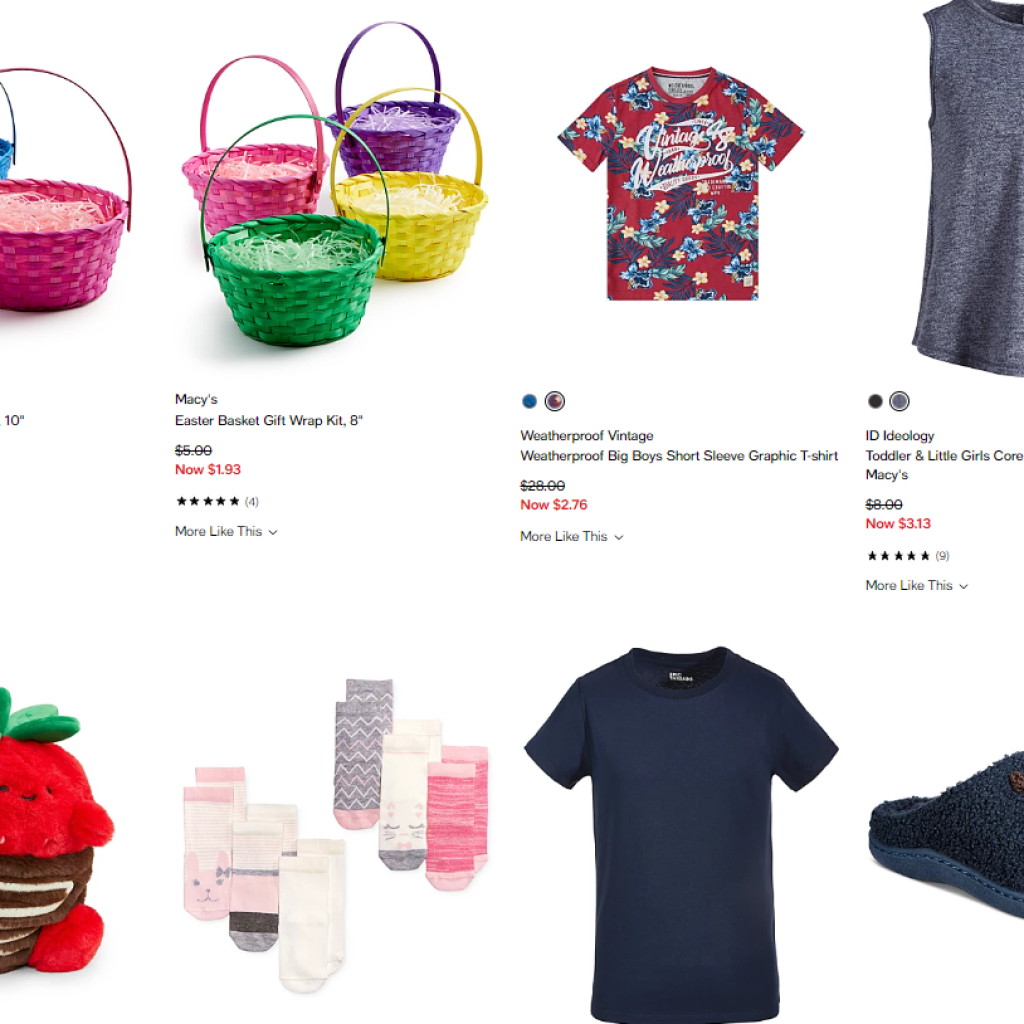The image size is (1024, 1024).
Task: View colorful Easter baskets product image
Action: (334, 185)
